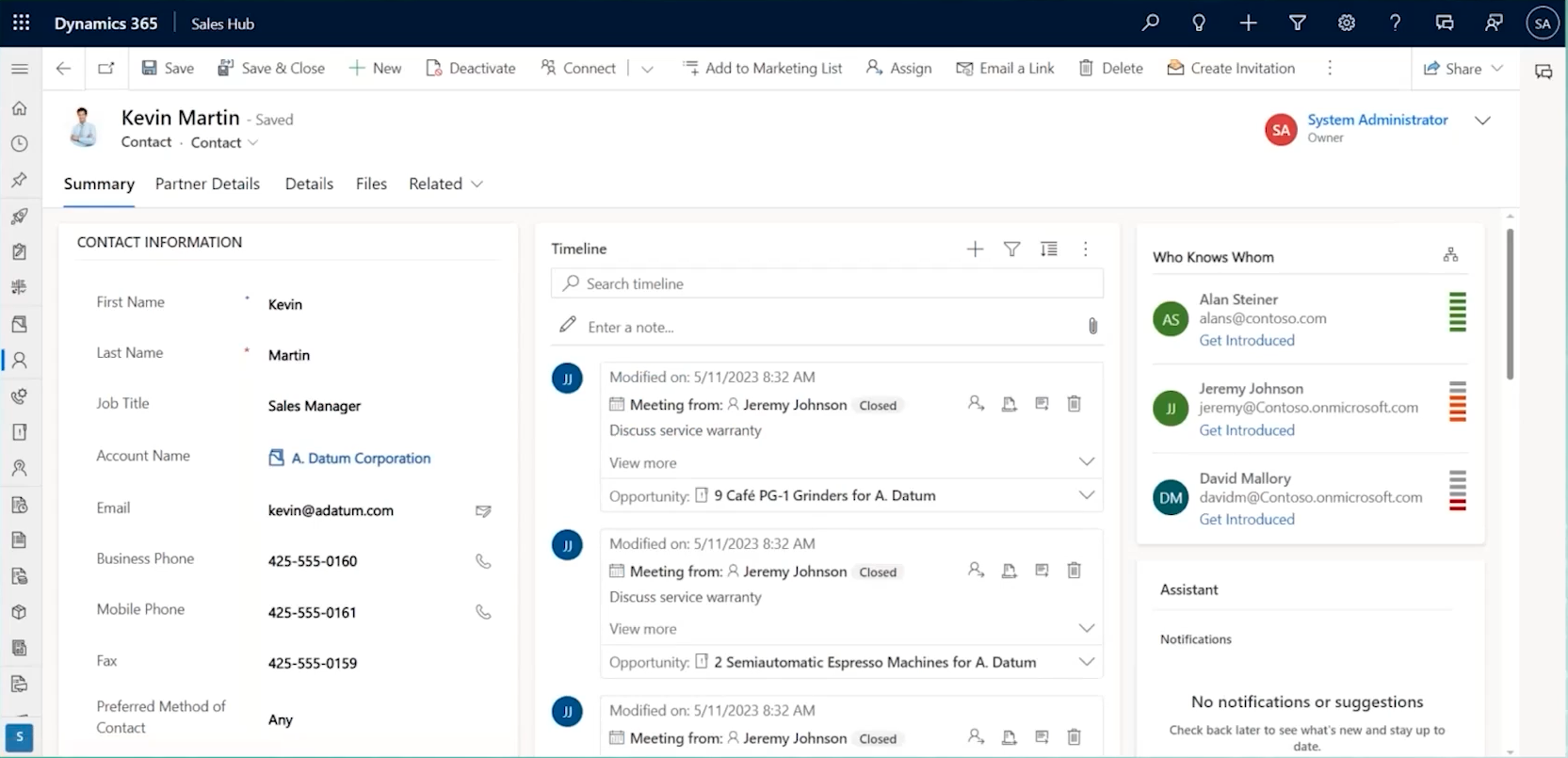The height and width of the screenshot is (758, 1568).
Task: Call the Business Phone number via phone icon
Action: (x=483, y=561)
